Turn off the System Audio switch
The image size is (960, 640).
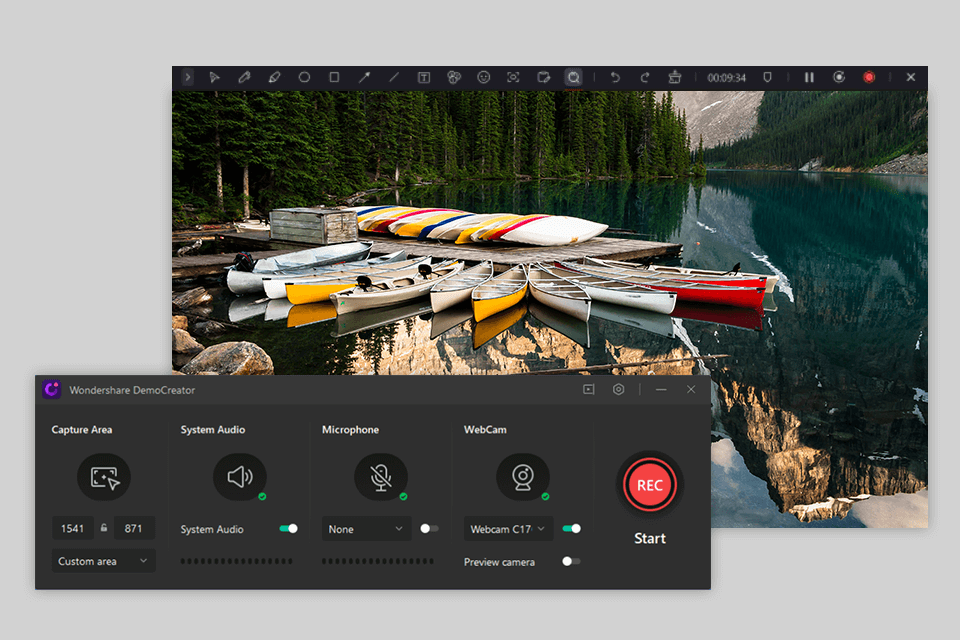288,529
